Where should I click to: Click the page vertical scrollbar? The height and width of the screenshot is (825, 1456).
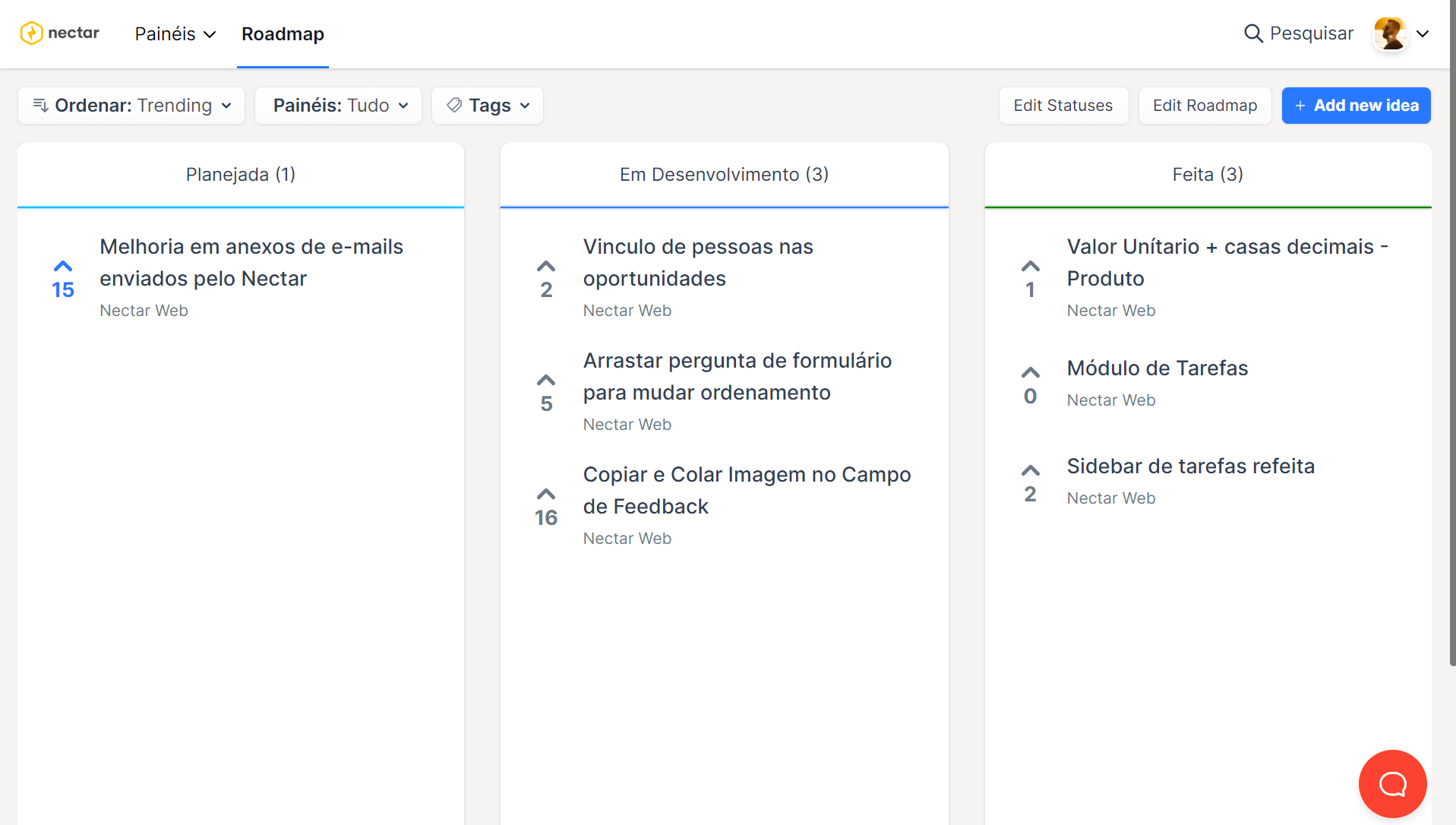tap(1452, 334)
